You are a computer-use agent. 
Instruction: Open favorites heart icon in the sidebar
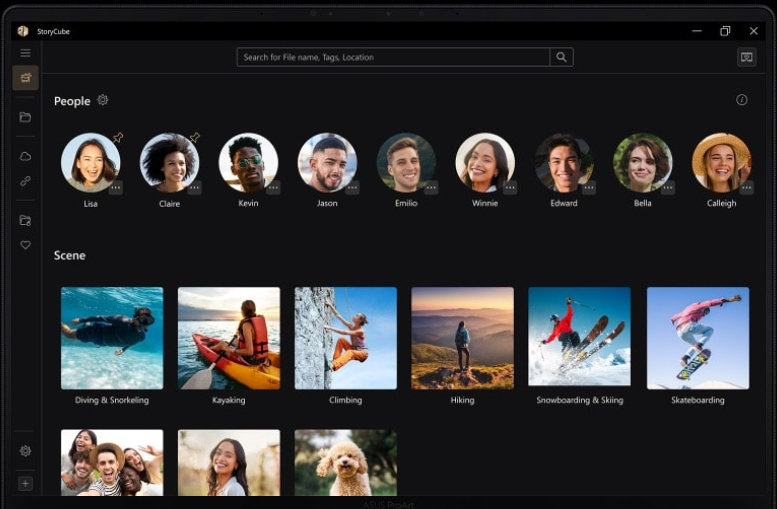25,245
